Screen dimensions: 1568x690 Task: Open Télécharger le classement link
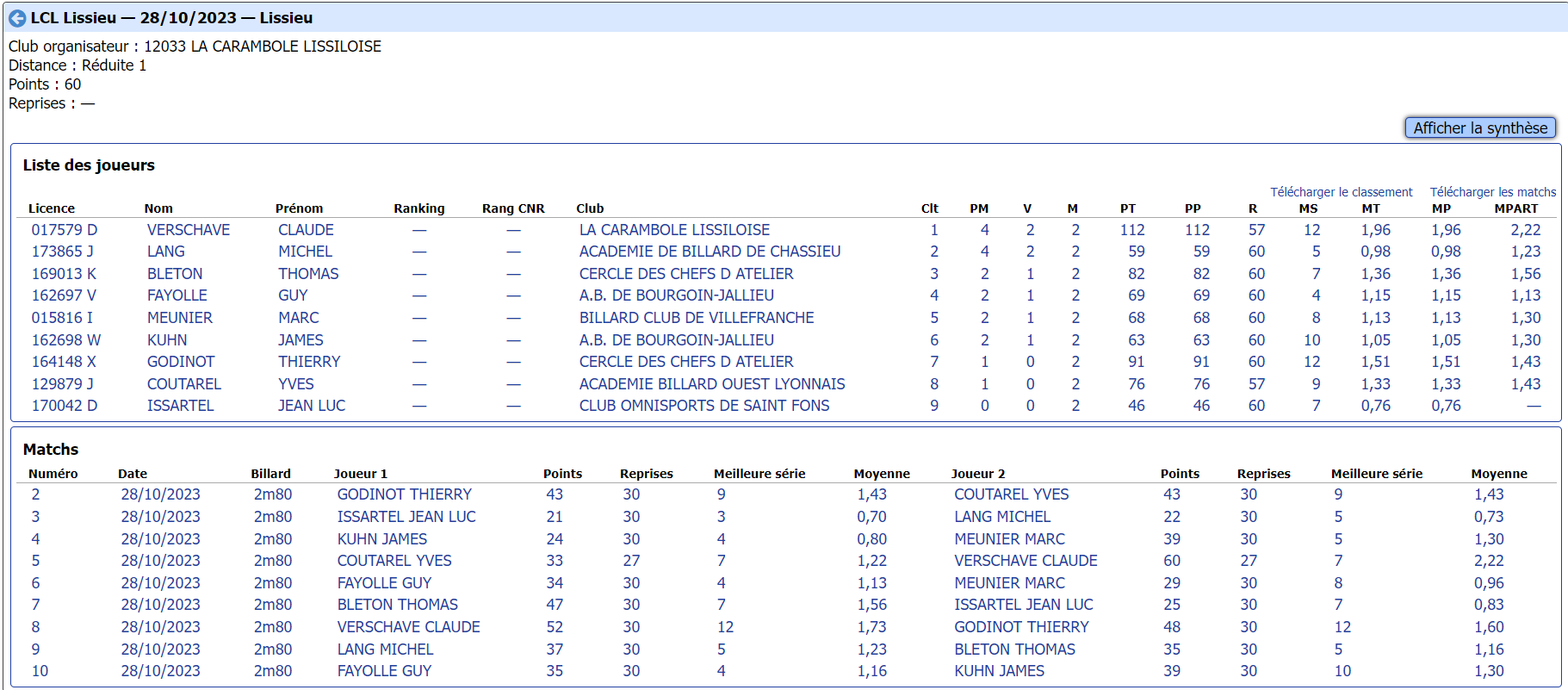pyautogui.click(x=1341, y=192)
